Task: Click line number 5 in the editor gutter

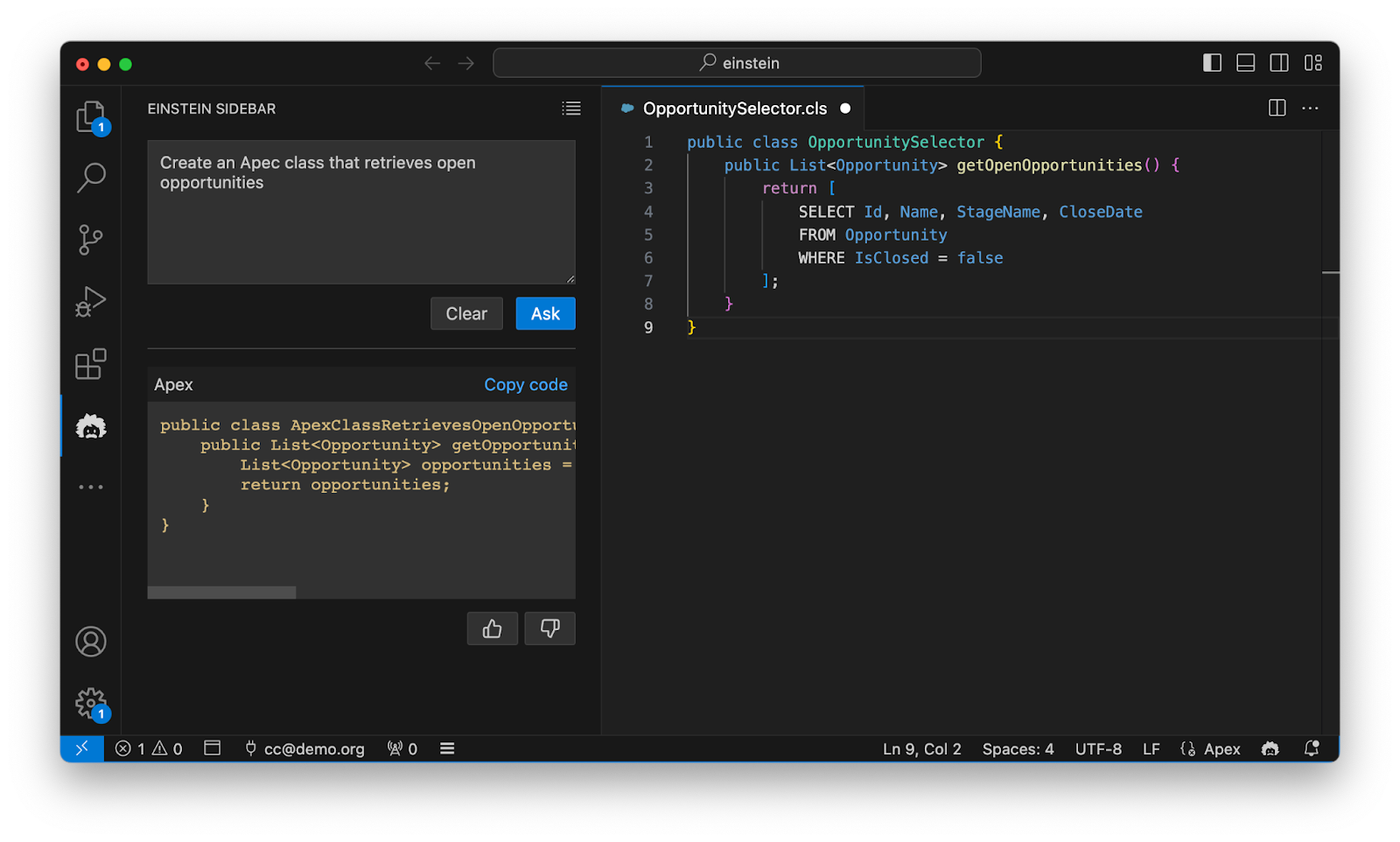Action: [648, 235]
